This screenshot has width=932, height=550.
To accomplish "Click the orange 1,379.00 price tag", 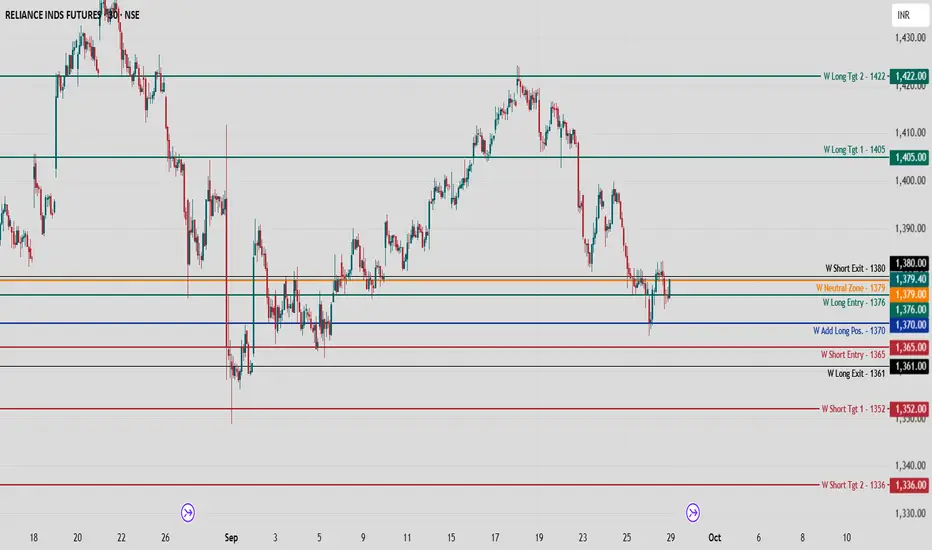I will [909, 294].
